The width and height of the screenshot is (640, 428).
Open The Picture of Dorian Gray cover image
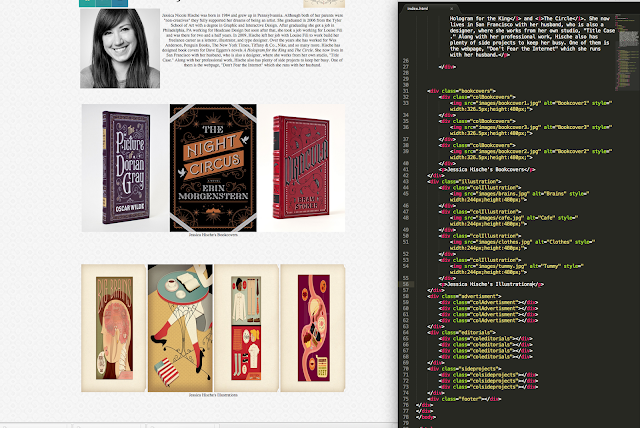point(125,168)
